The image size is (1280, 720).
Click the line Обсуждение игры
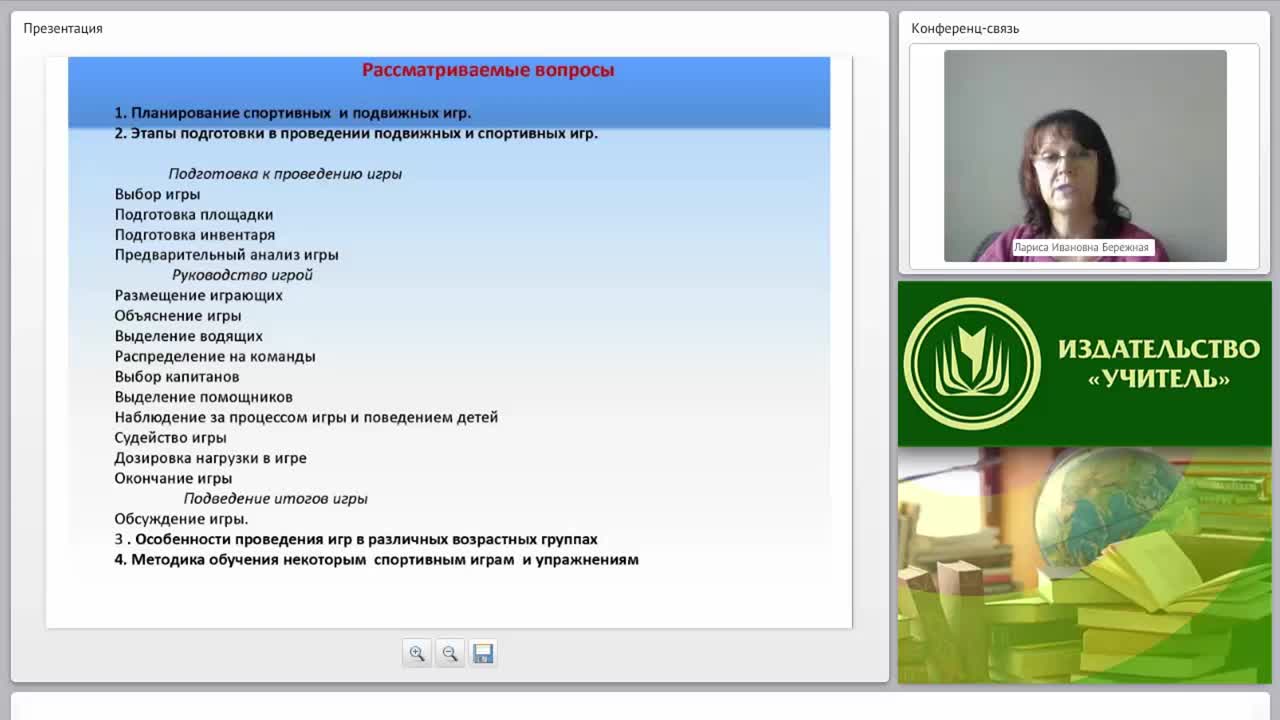(x=181, y=519)
